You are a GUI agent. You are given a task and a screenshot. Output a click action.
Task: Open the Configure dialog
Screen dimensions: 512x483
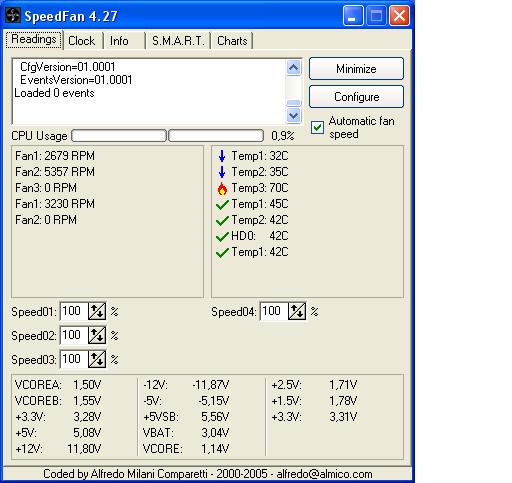pos(356,97)
